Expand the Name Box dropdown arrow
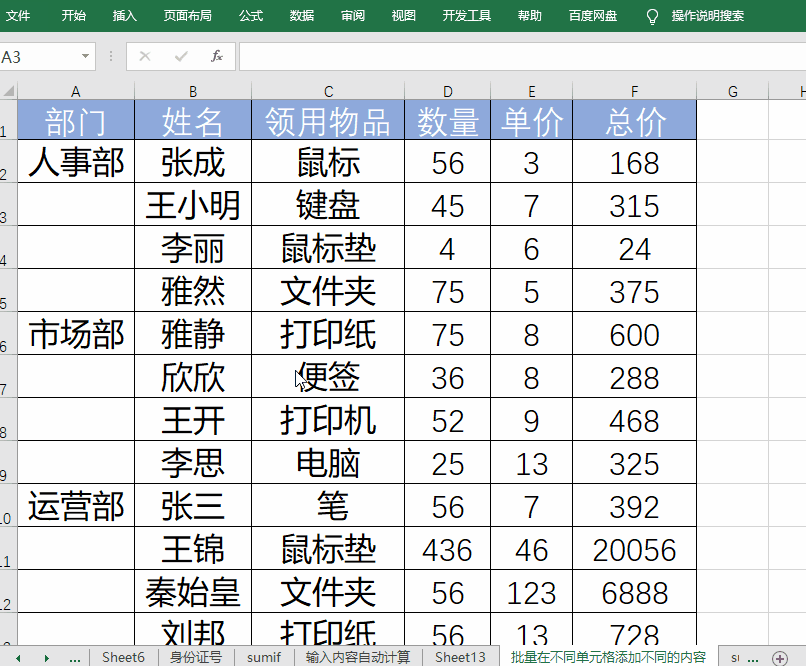806x666 pixels. (85, 57)
